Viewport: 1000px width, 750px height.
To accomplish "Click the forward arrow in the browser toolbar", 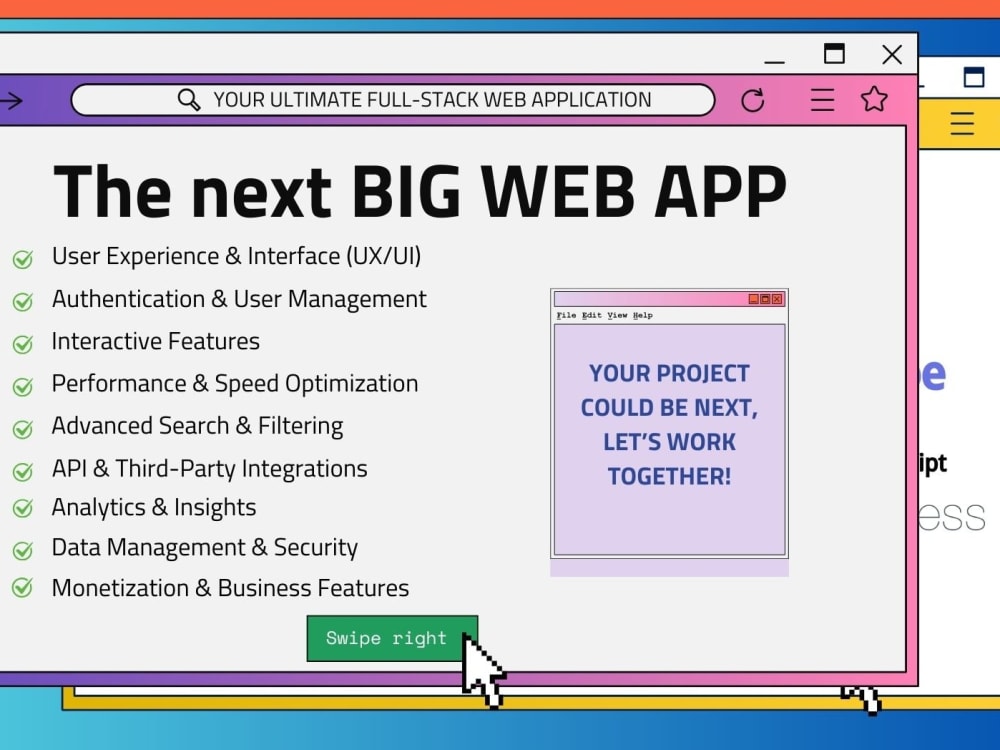I will click(x=11, y=100).
